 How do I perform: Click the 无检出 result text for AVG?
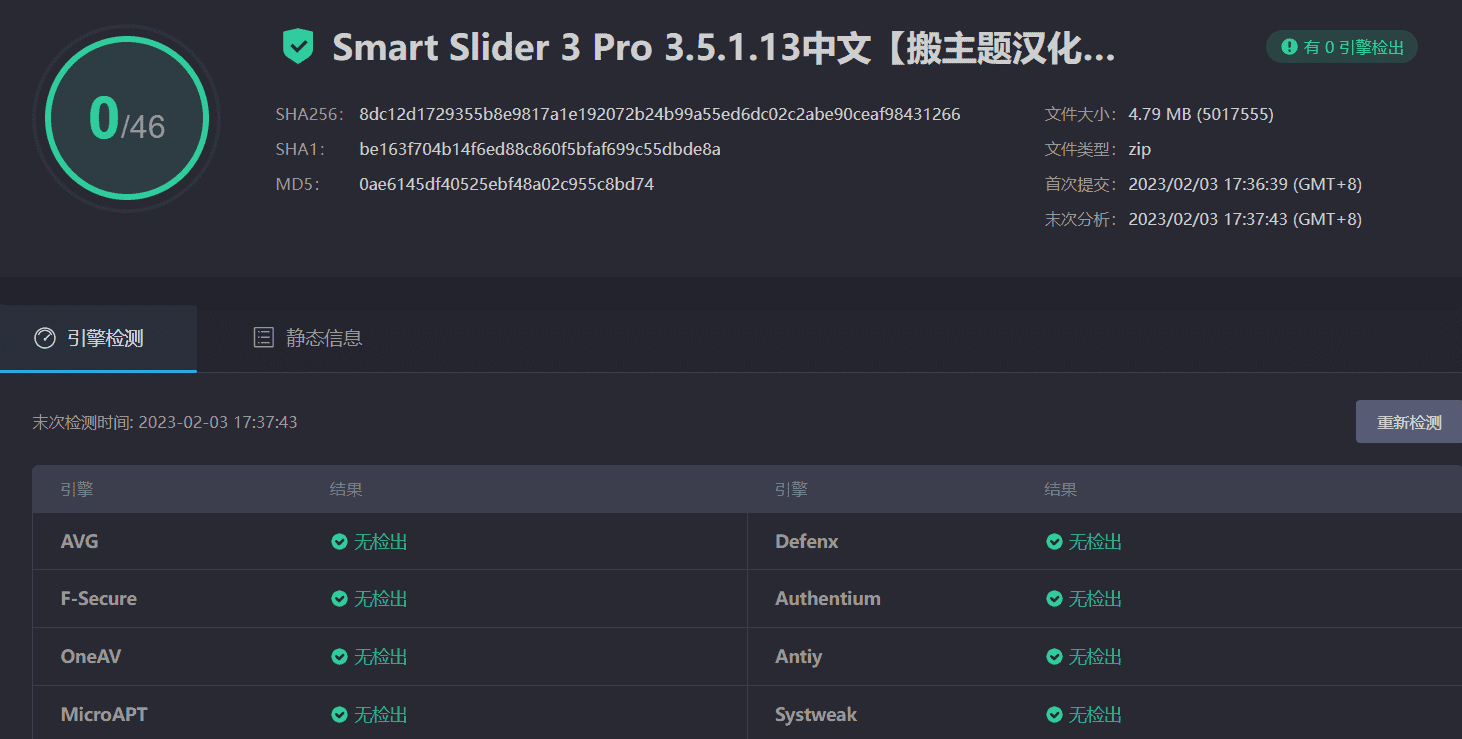click(381, 542)
